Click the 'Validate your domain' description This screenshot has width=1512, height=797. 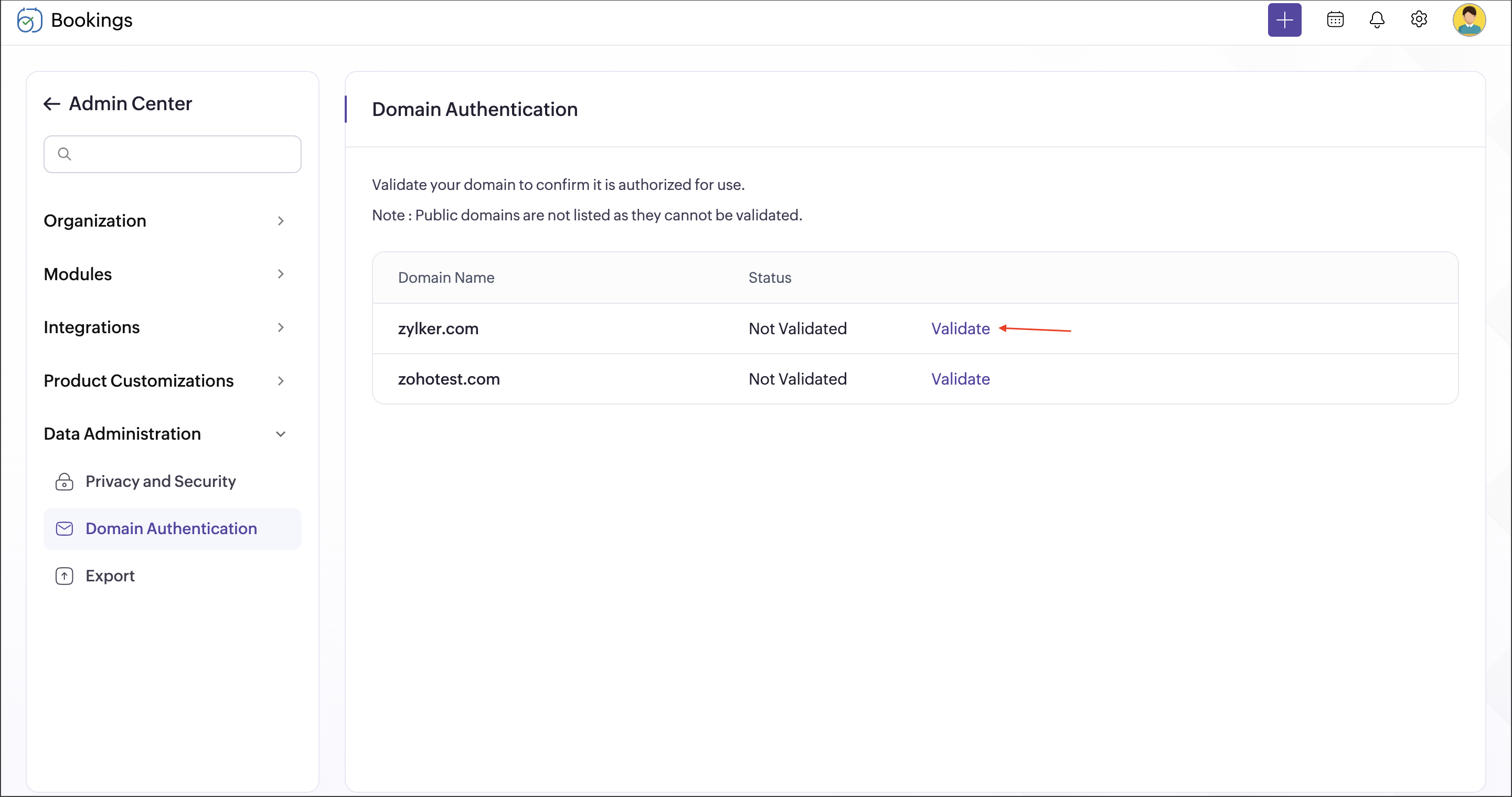pyautogui.click(x=558, y=185)
